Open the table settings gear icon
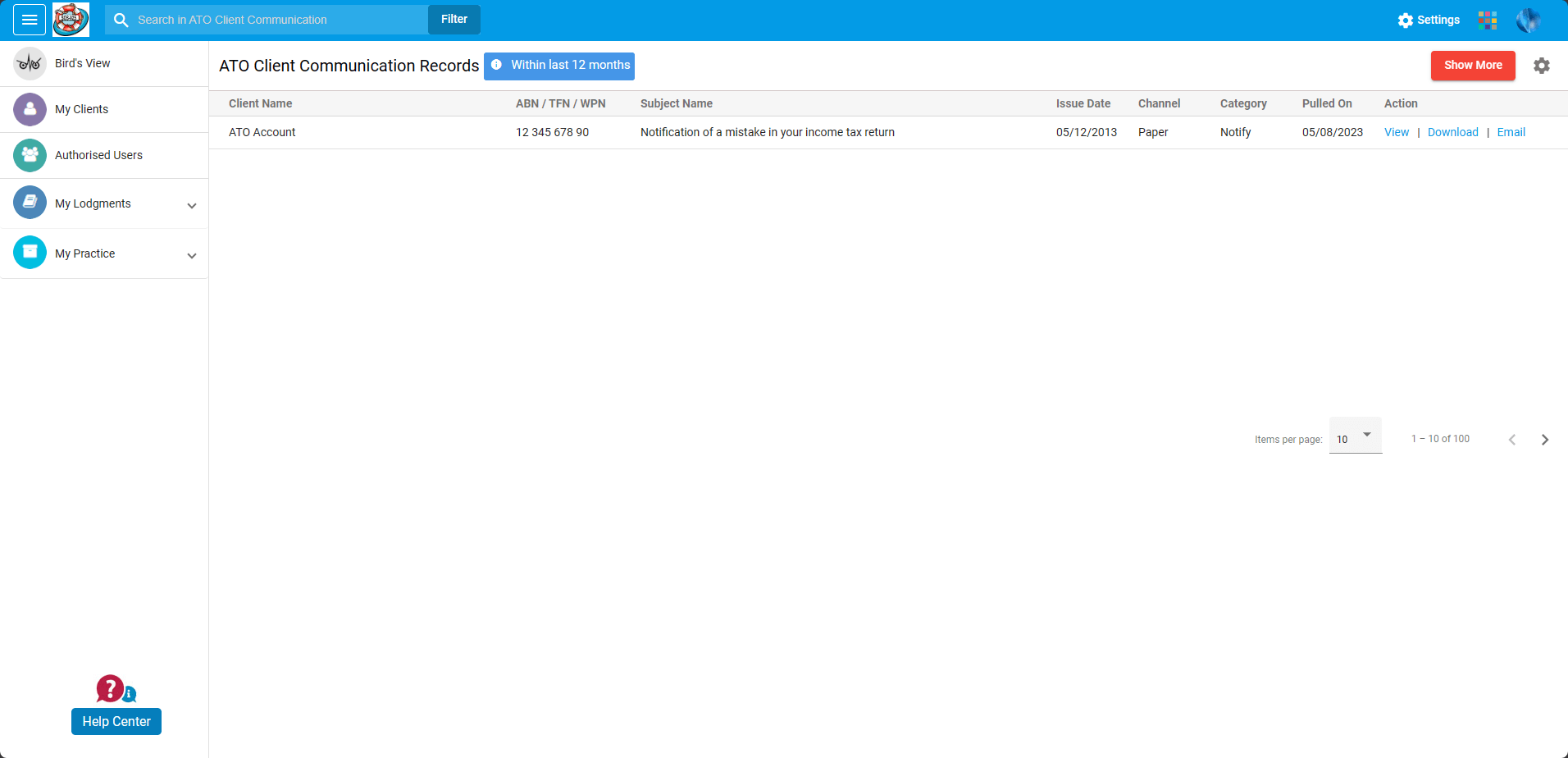Viewport: 1568px width, 758px height. click(1542, 66)
